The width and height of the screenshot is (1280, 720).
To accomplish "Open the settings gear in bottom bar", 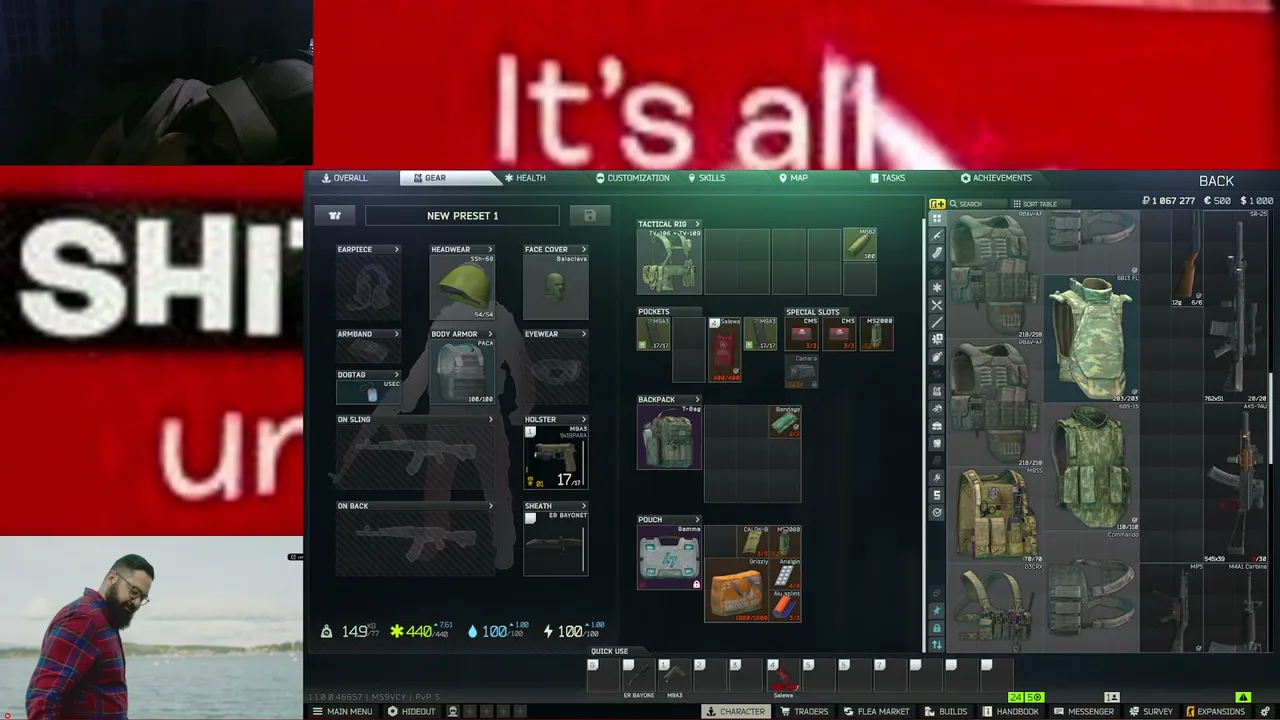I will (1265, 711).
